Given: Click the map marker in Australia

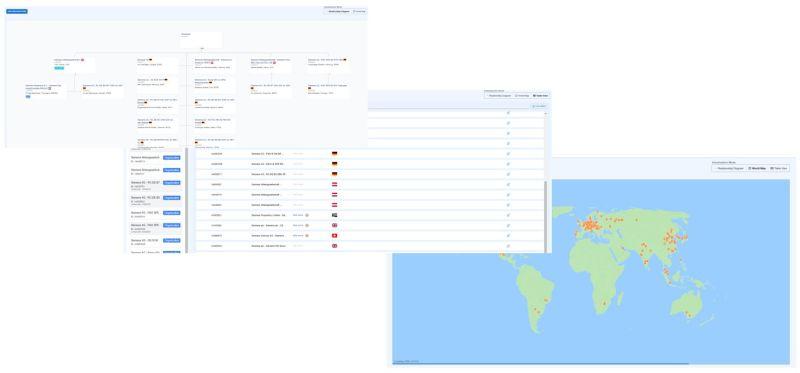Looking at the screenshot, I should (688, 313).
